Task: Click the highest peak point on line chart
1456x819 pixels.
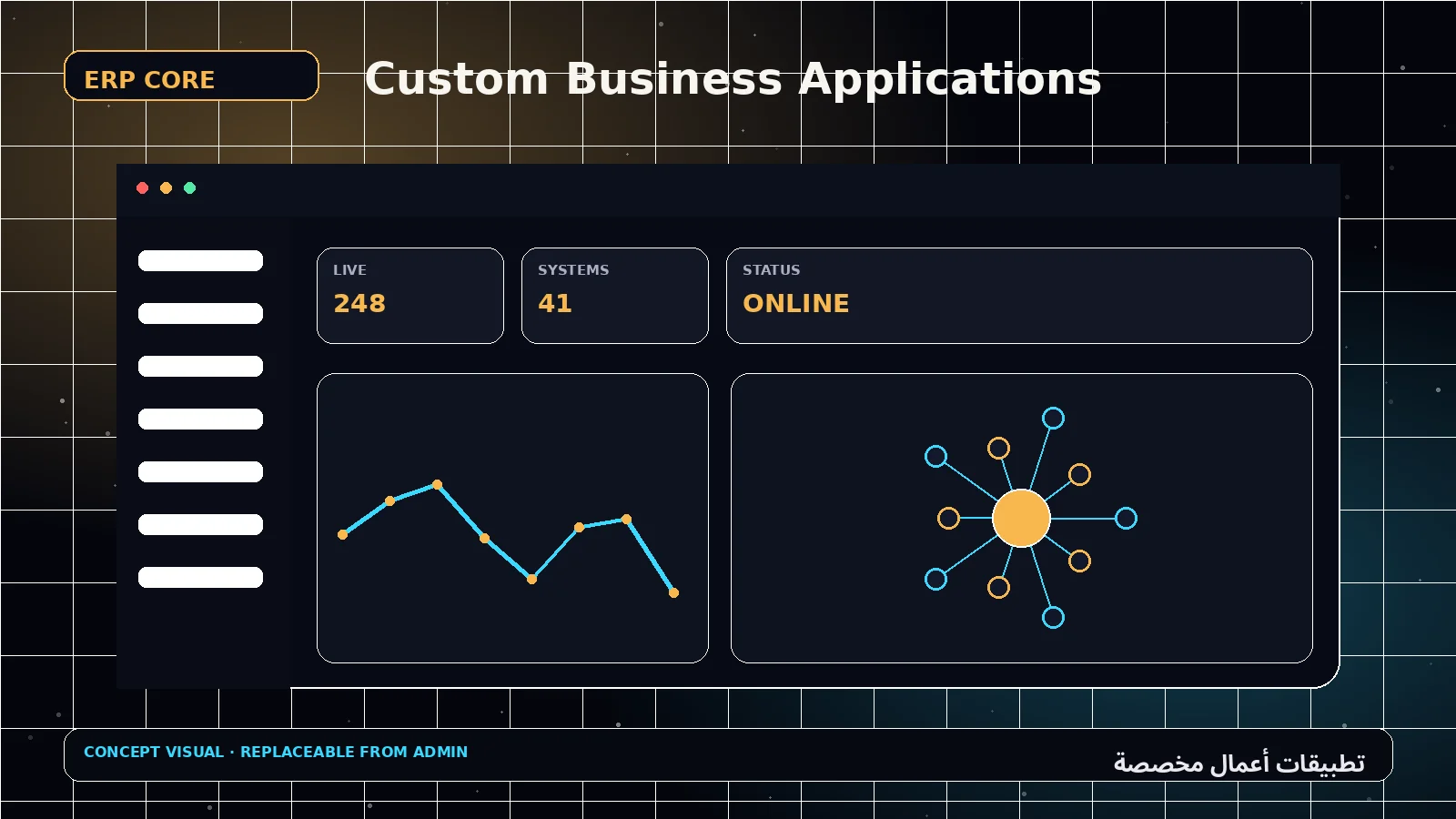Action: point(437,484)
